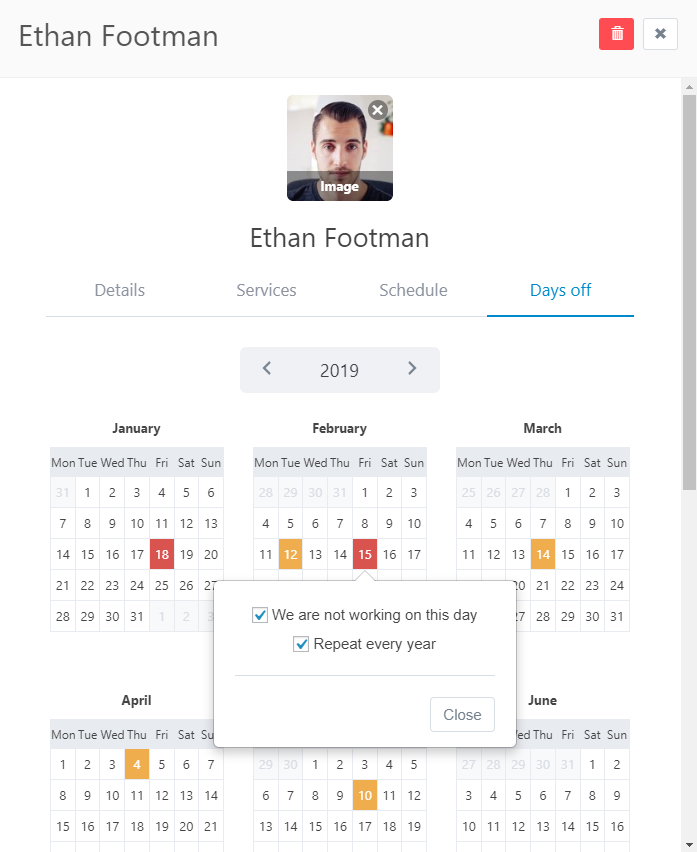The width and height of the screenshot is (697, 852).
Task: Toggle Repeat every year checkbox
Action: [x=301, y=644]
